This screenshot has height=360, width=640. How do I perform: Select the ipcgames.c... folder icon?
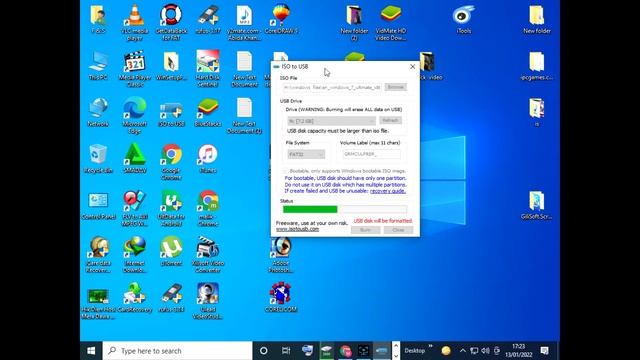coord(536,65)
